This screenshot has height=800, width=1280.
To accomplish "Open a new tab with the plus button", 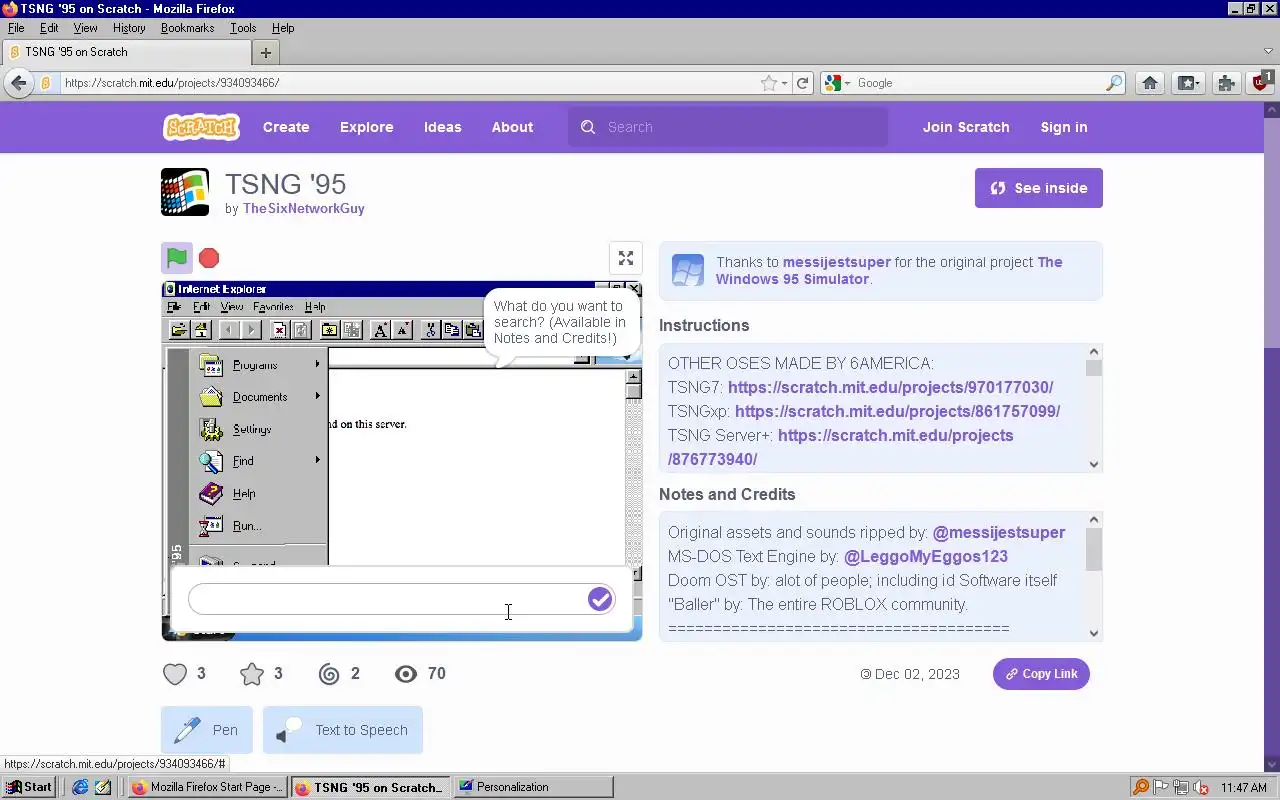I will (x=265, y=52).
